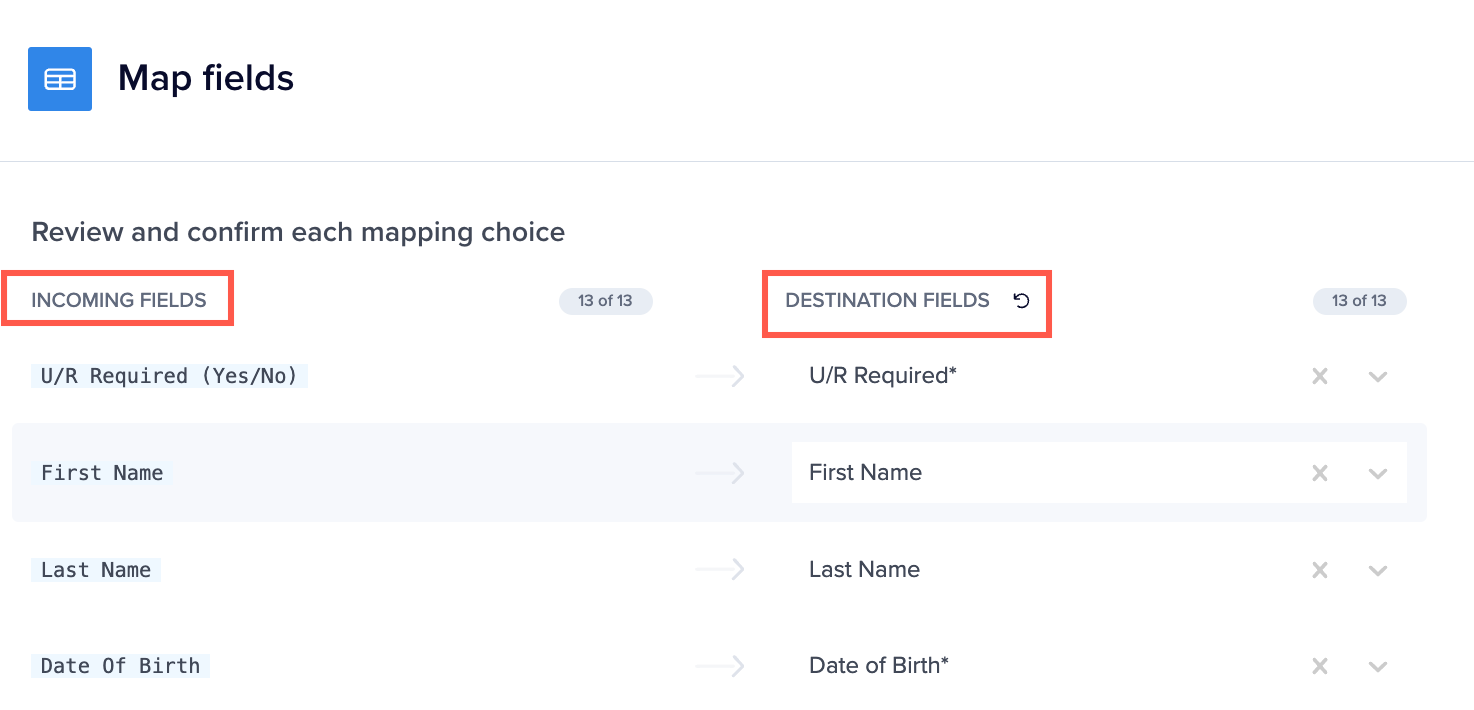This screenshot has height=710, width=1474.
Task: Remove the Date of Birth destination mapping
Action: click(1320, 666)
